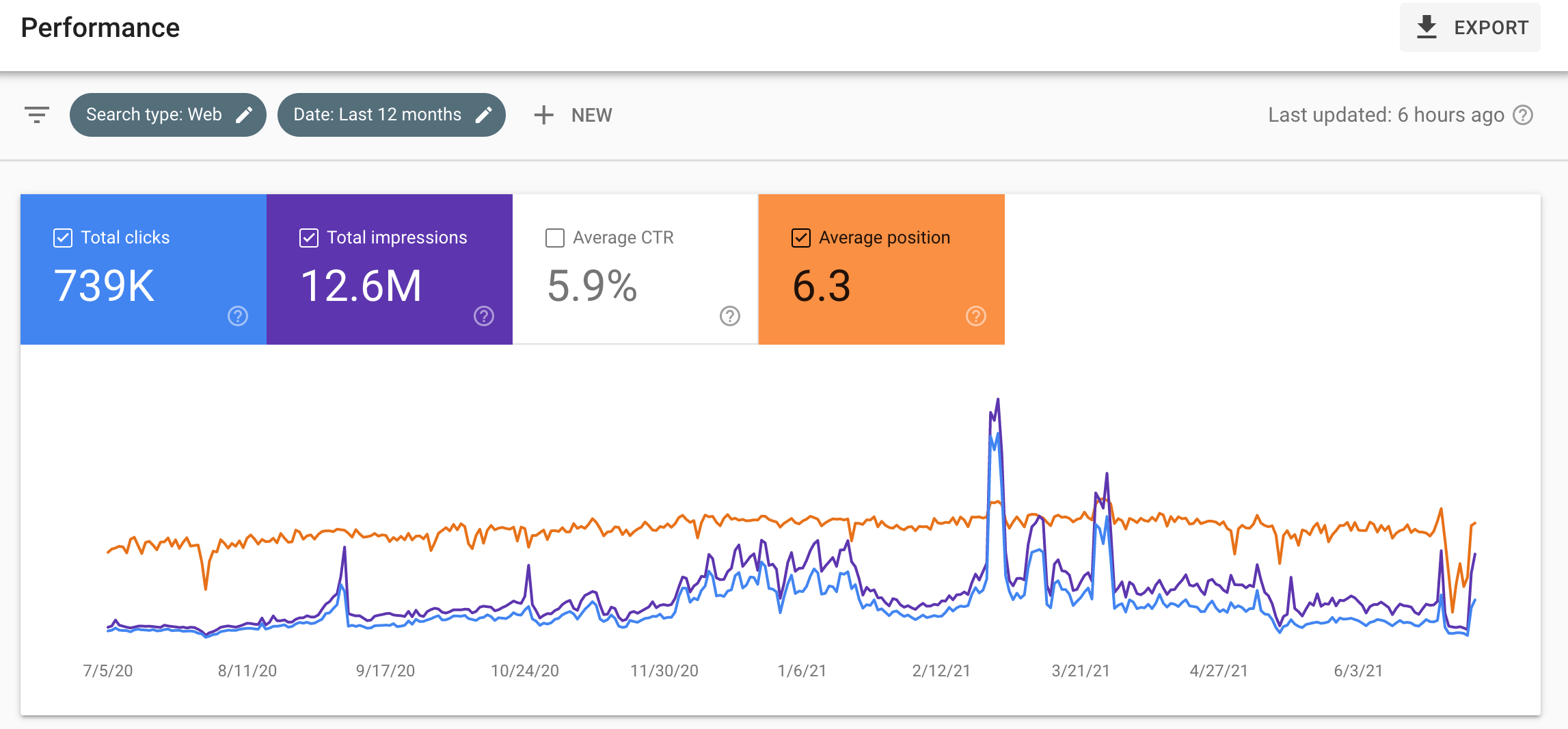This screenshot has height=729, width=1568.
Task: Click the filter list icon
Action: pyautogui.click(x=37, y=115)
